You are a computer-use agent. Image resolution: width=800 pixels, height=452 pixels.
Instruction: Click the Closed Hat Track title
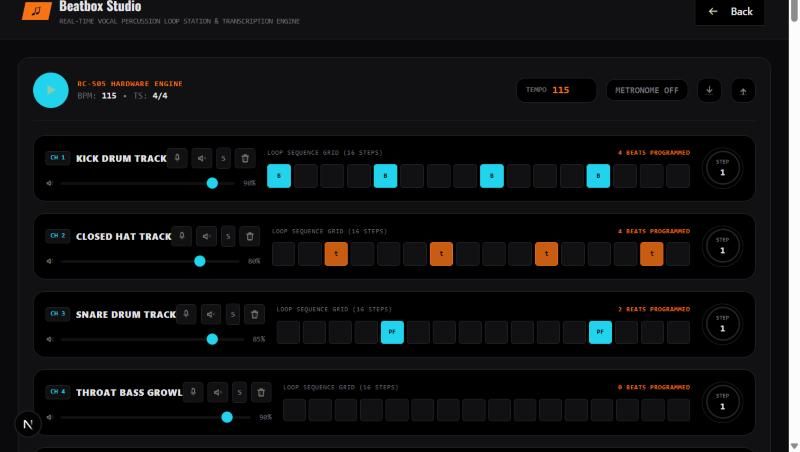point(123,237)
